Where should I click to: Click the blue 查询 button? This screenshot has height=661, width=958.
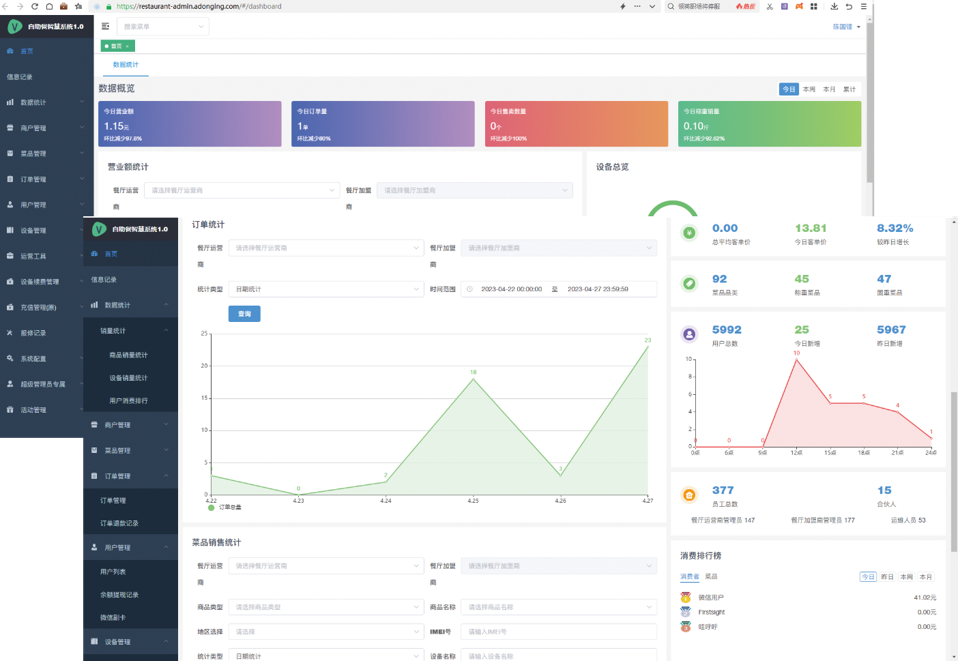click(244, 313)
